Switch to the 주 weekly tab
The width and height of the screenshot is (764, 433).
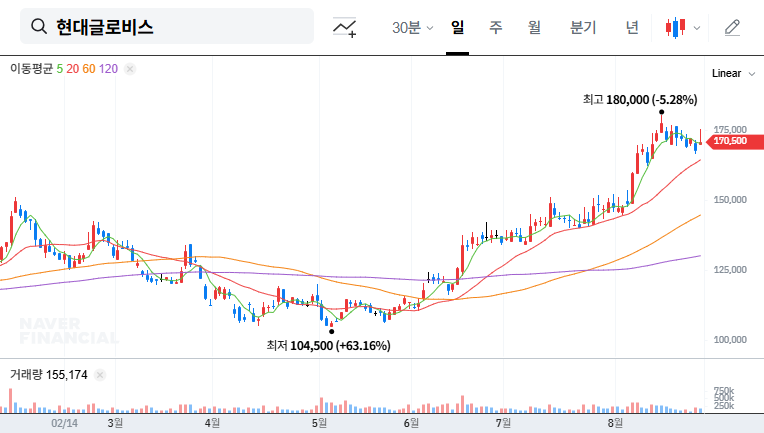click(496, 27)
